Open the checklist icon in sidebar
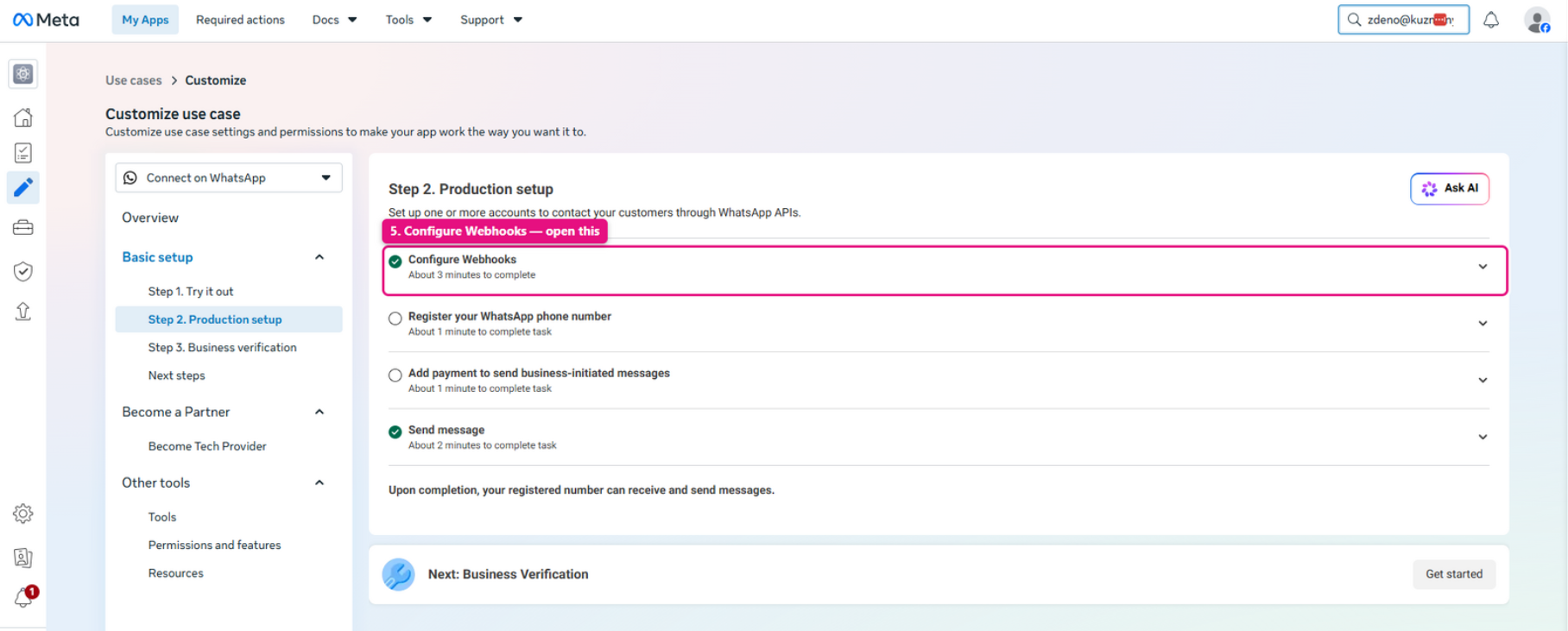 pos(23,153)
